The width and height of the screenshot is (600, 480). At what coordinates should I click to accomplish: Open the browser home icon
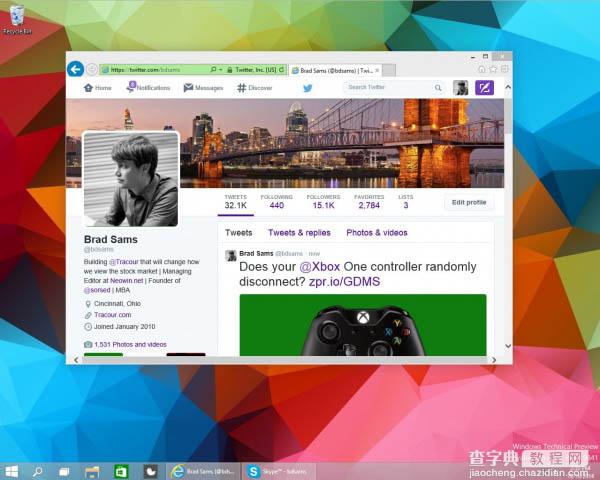pyautogui.click(x=482, y=69)
